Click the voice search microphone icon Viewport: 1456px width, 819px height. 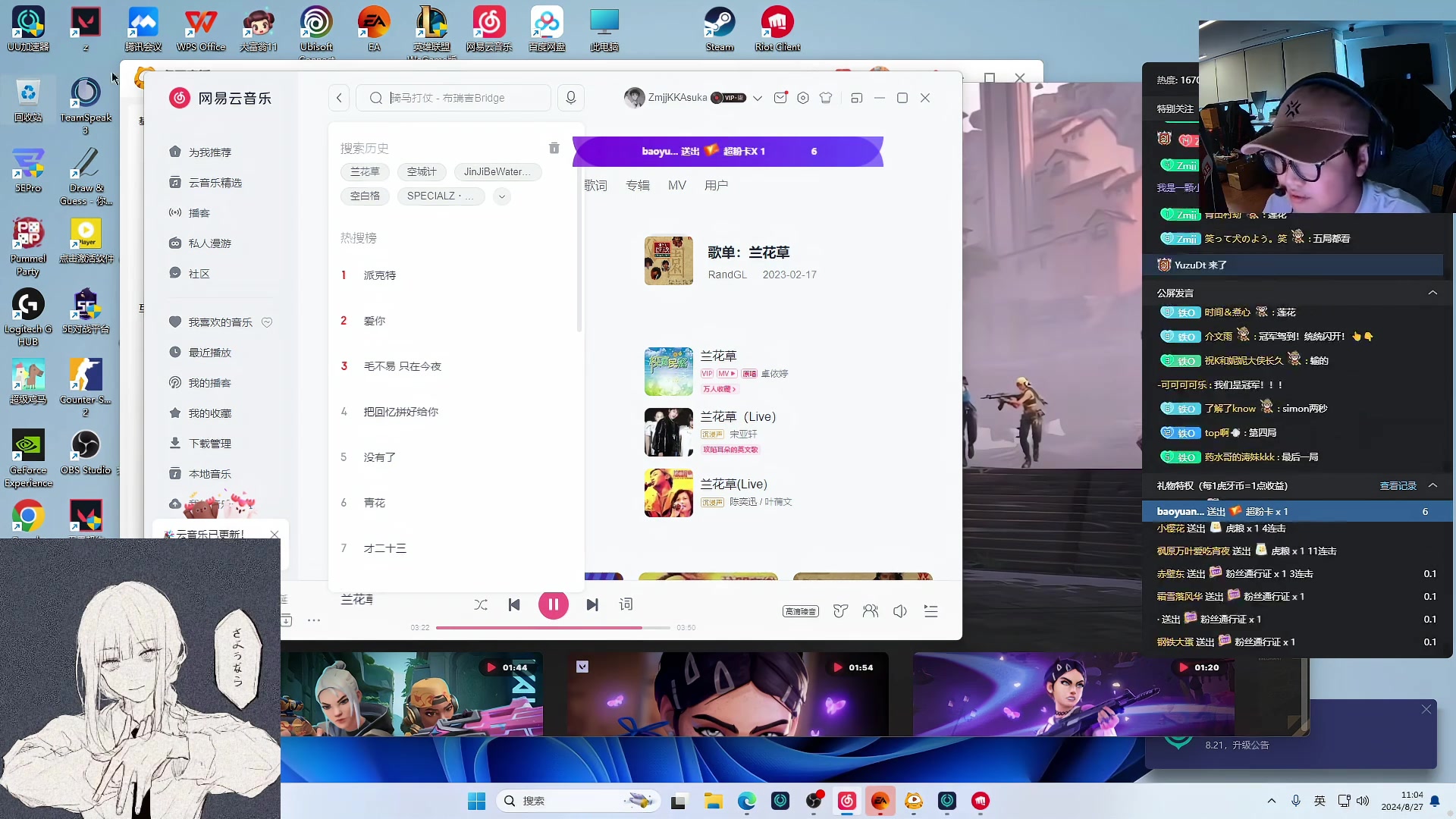click(x=570, y=97)
